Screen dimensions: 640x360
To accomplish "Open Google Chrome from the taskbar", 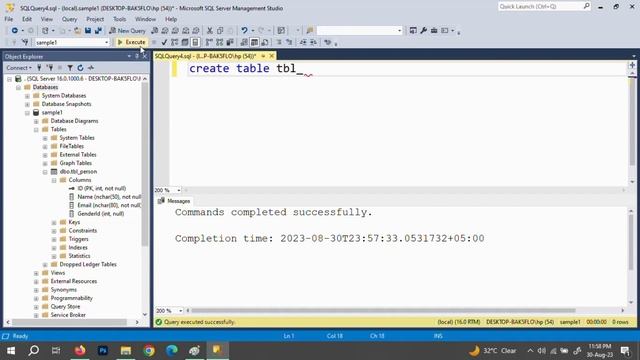I will pyautogui.click(x=149, y=351).
